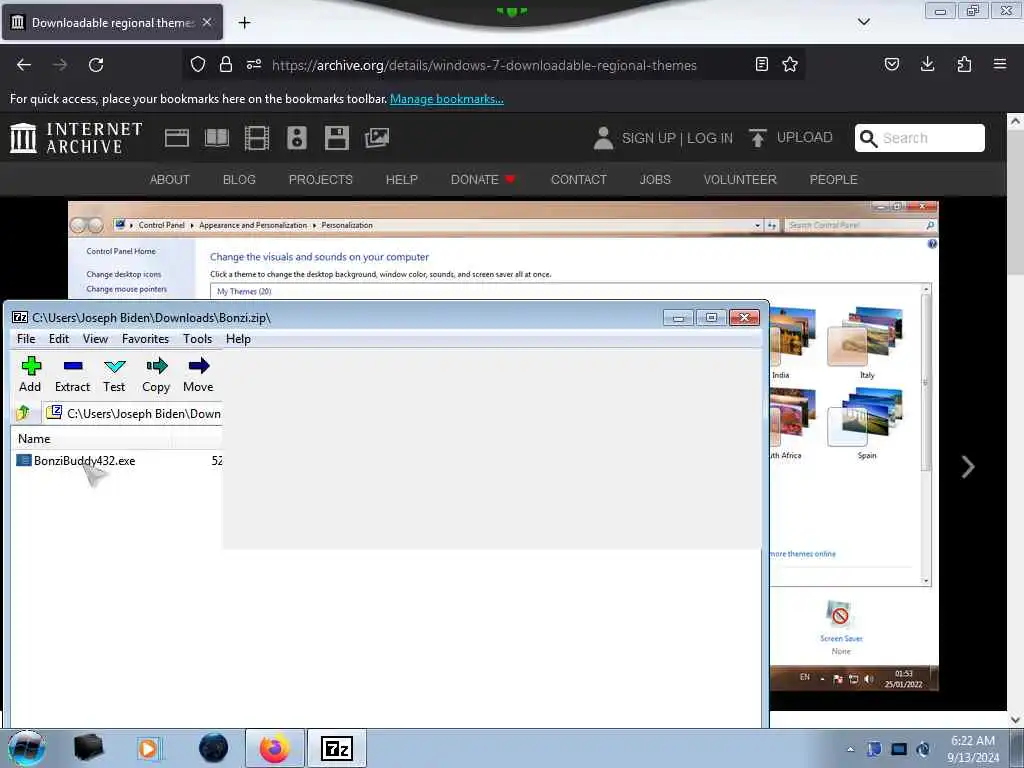Open the Windows Start menu

click(26, 748)
